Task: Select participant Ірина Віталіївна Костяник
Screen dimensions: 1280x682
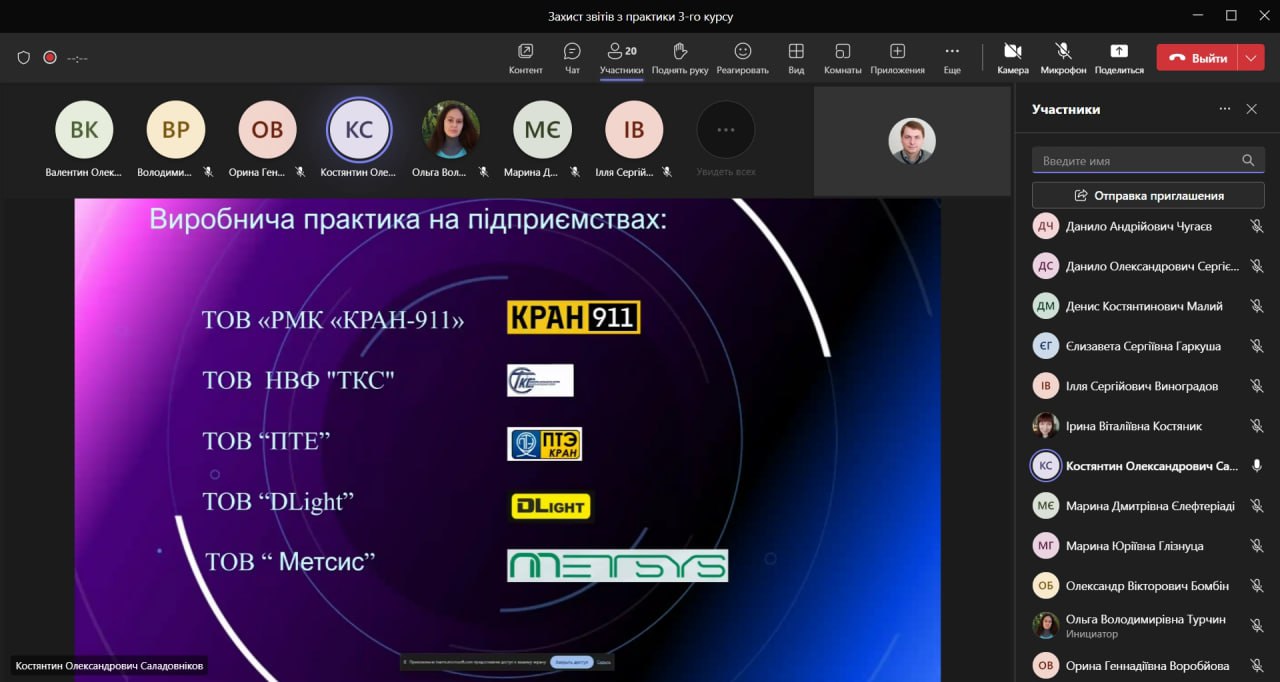Action: (x=1148, y=426)
